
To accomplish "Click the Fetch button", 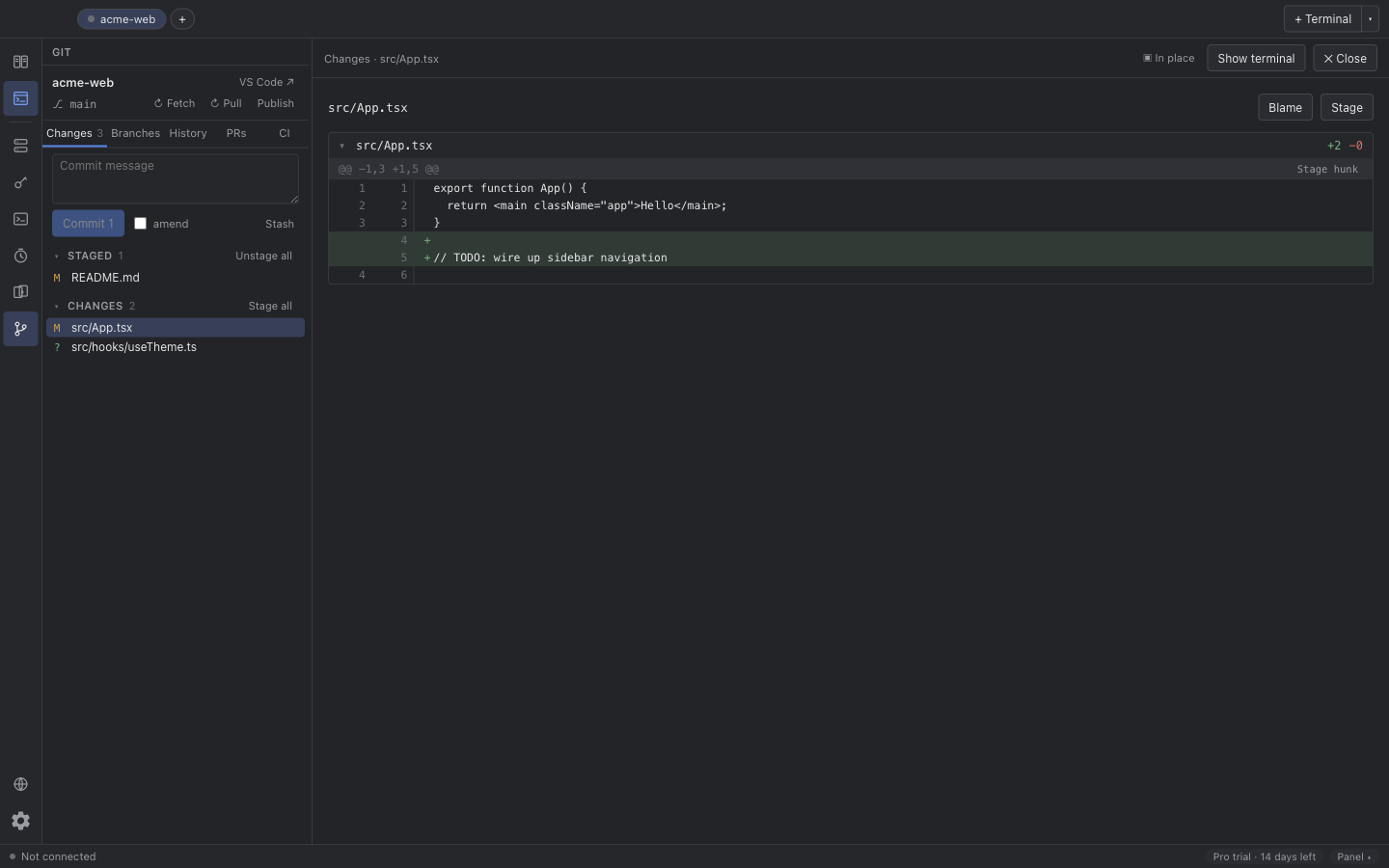I will click(175, 103).
